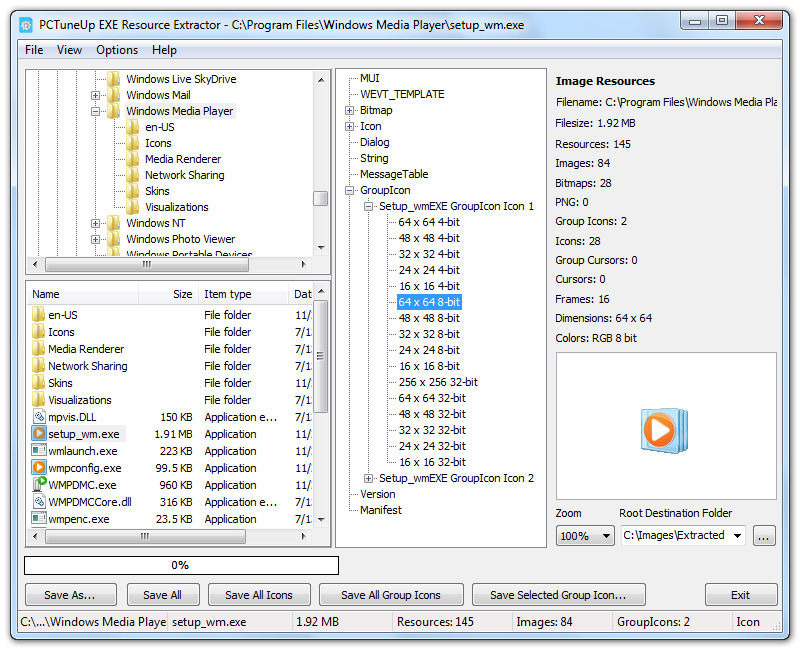Click Save Selected Group Icon... button
Screen dimensions: 800x650
pos(558,595)
